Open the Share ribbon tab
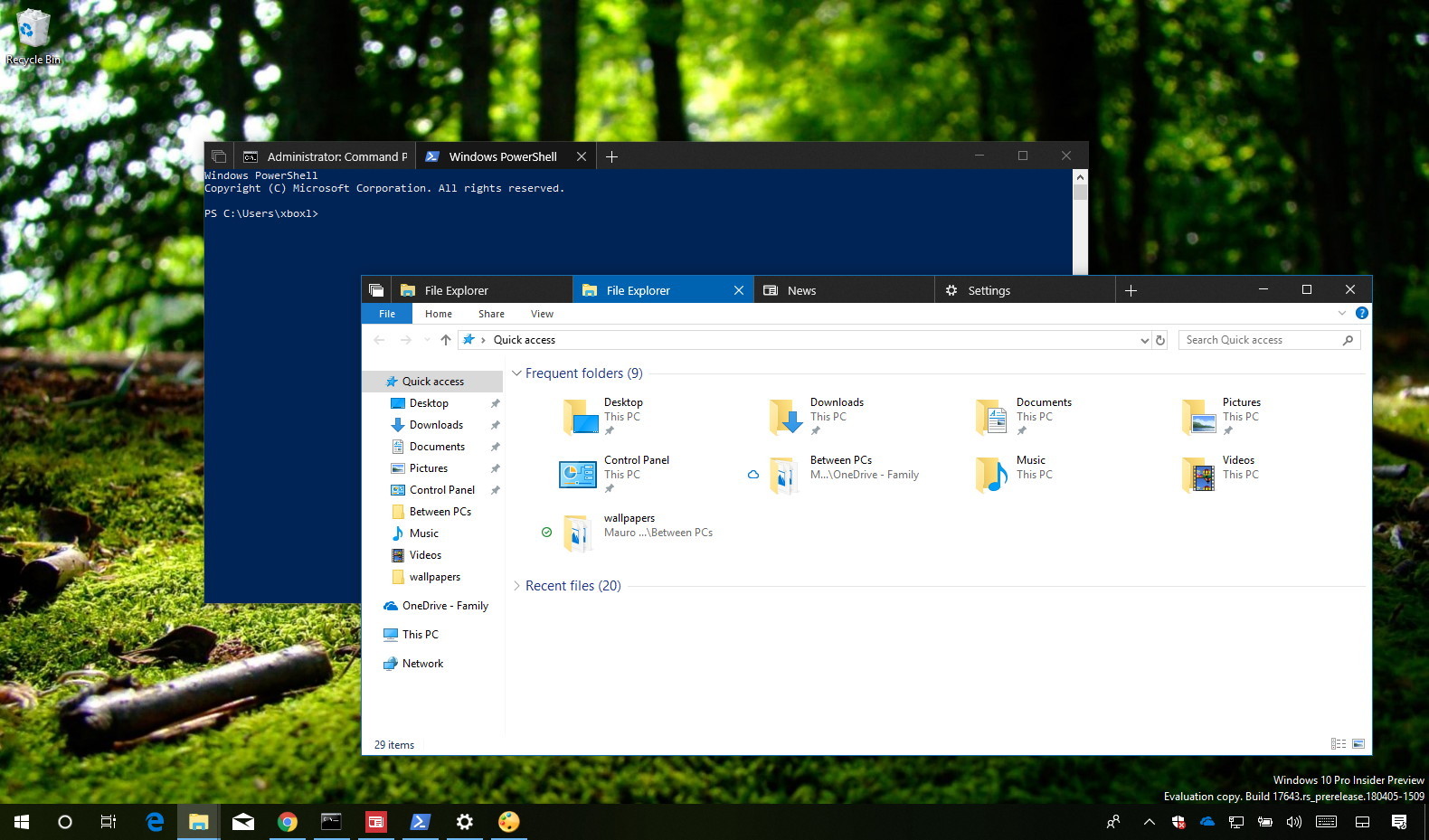 [x=491, y=314]
